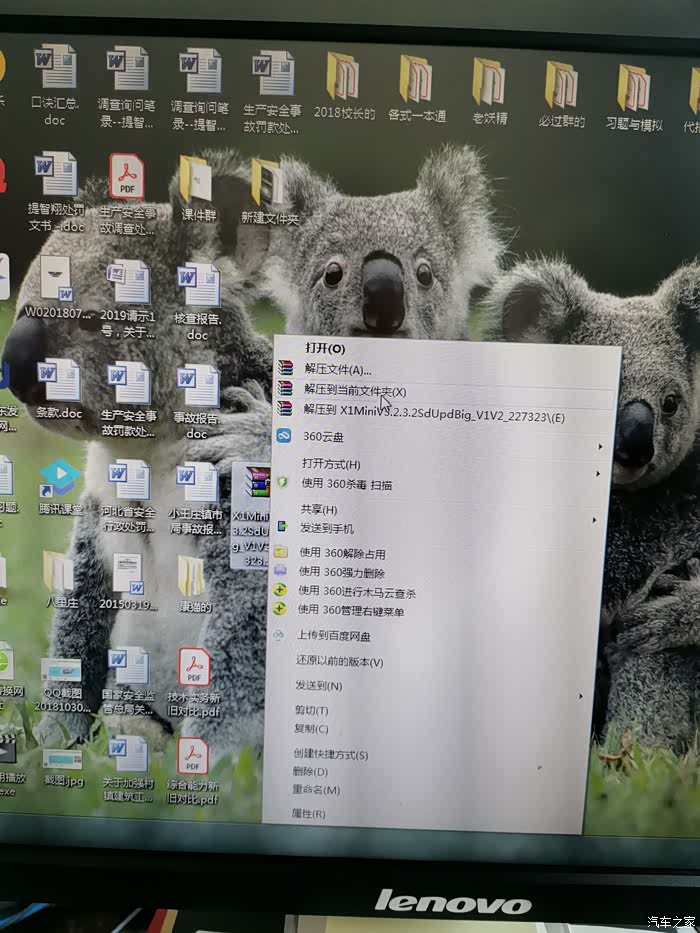Image resolution: width=700 pixels, height=933 pixels.
Task: Click the 360进行木马云查杀 icon
Action: coord(281,591)
